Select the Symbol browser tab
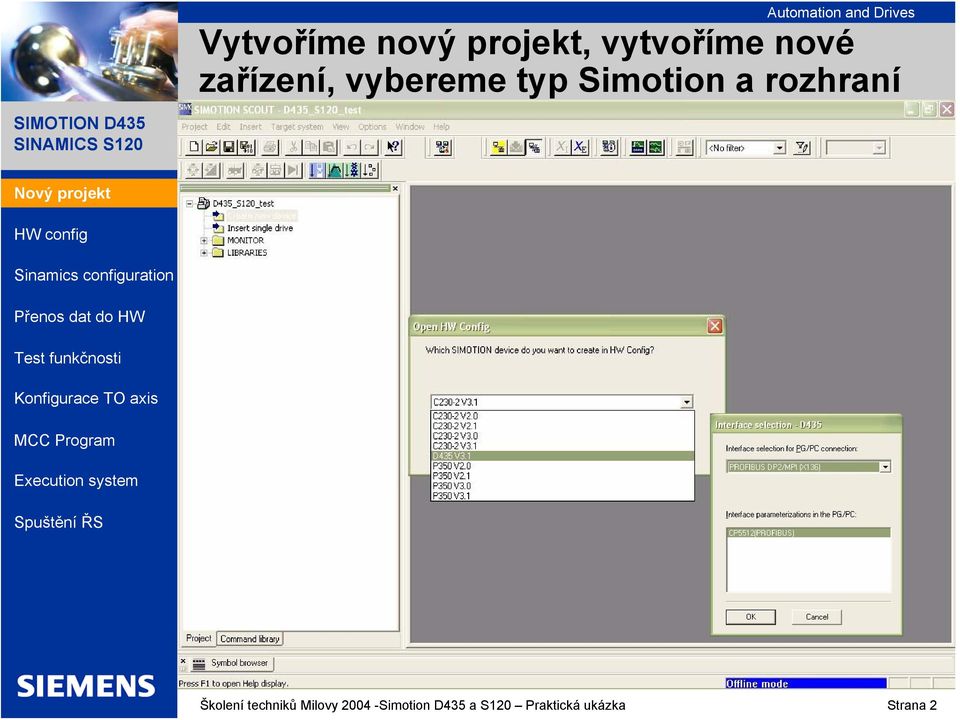This screenshot has width=960, height=720. 233,663
